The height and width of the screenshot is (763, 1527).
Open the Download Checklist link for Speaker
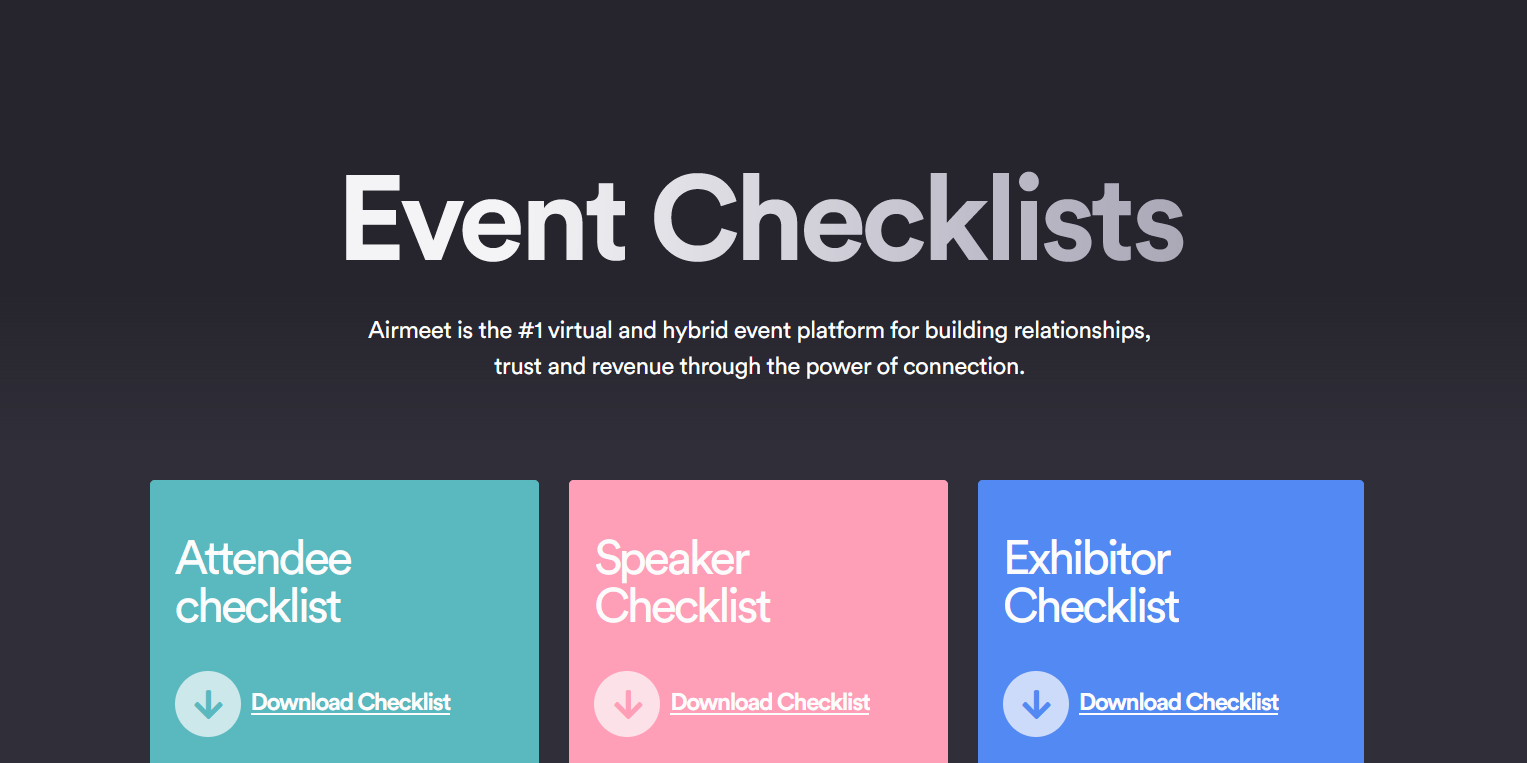pos(770,703)
